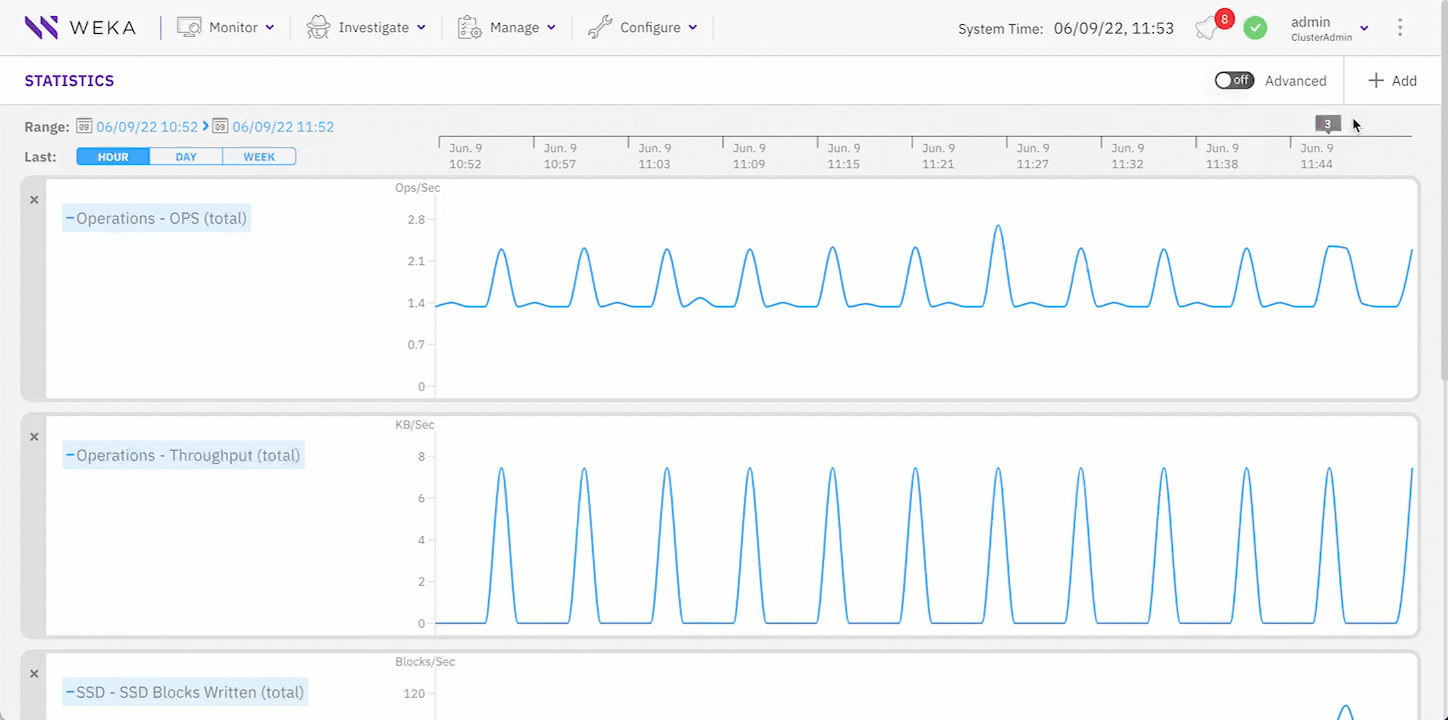
Task: Click the calendar icon beside start date
Action: pyautogui.click(x=84, y=127)
